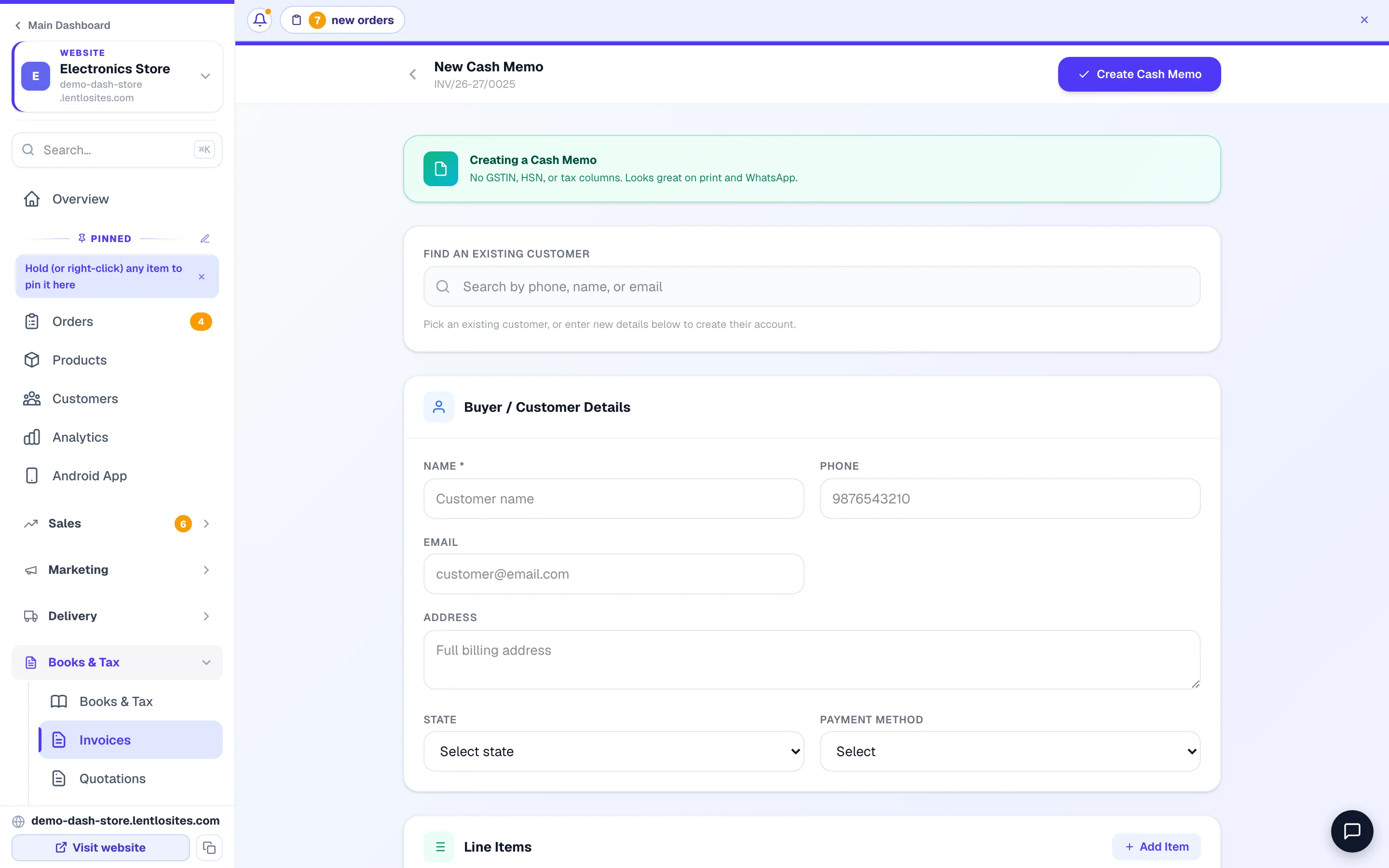Viewport: 1389px width, 868px height.
Task: Click the existing customer search field
Action: coord(812,286)
